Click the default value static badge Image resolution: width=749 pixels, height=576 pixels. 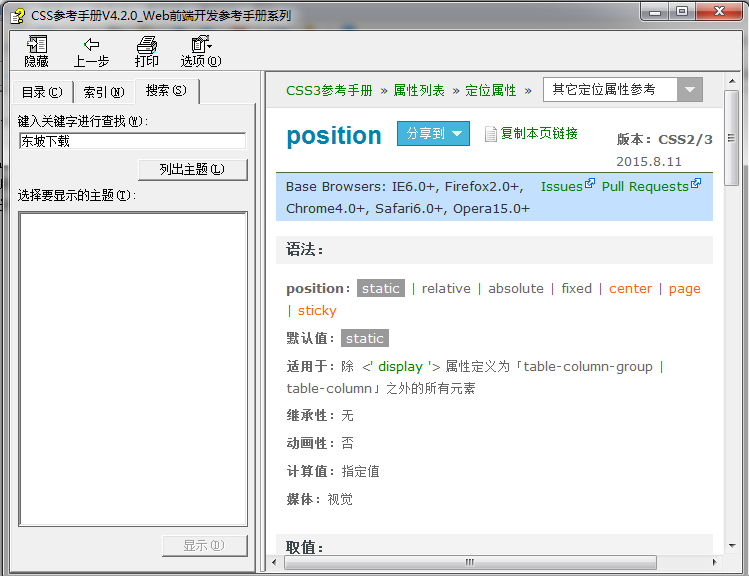[365, 338]
